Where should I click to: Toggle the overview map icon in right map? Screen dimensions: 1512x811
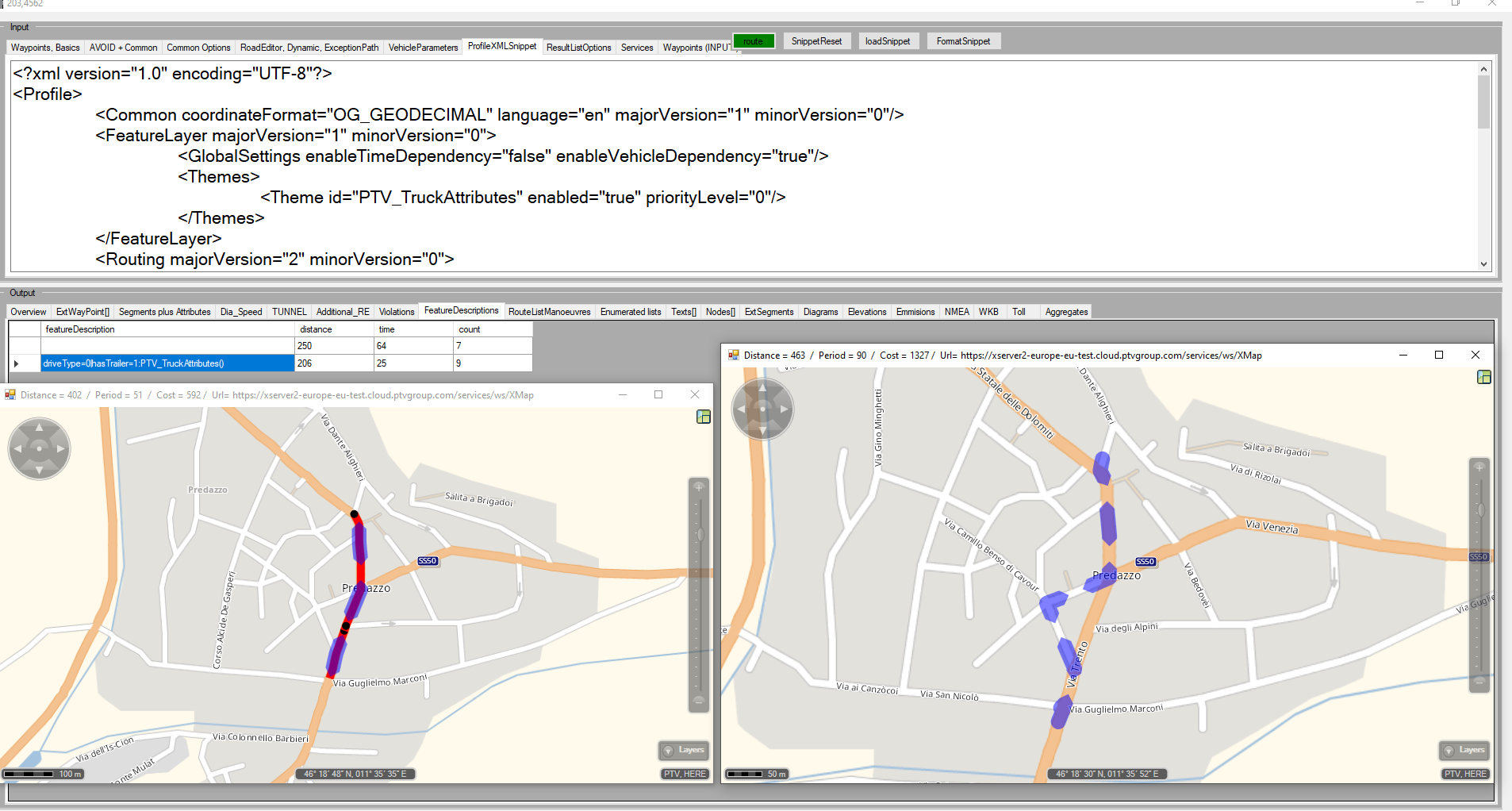1484,377
